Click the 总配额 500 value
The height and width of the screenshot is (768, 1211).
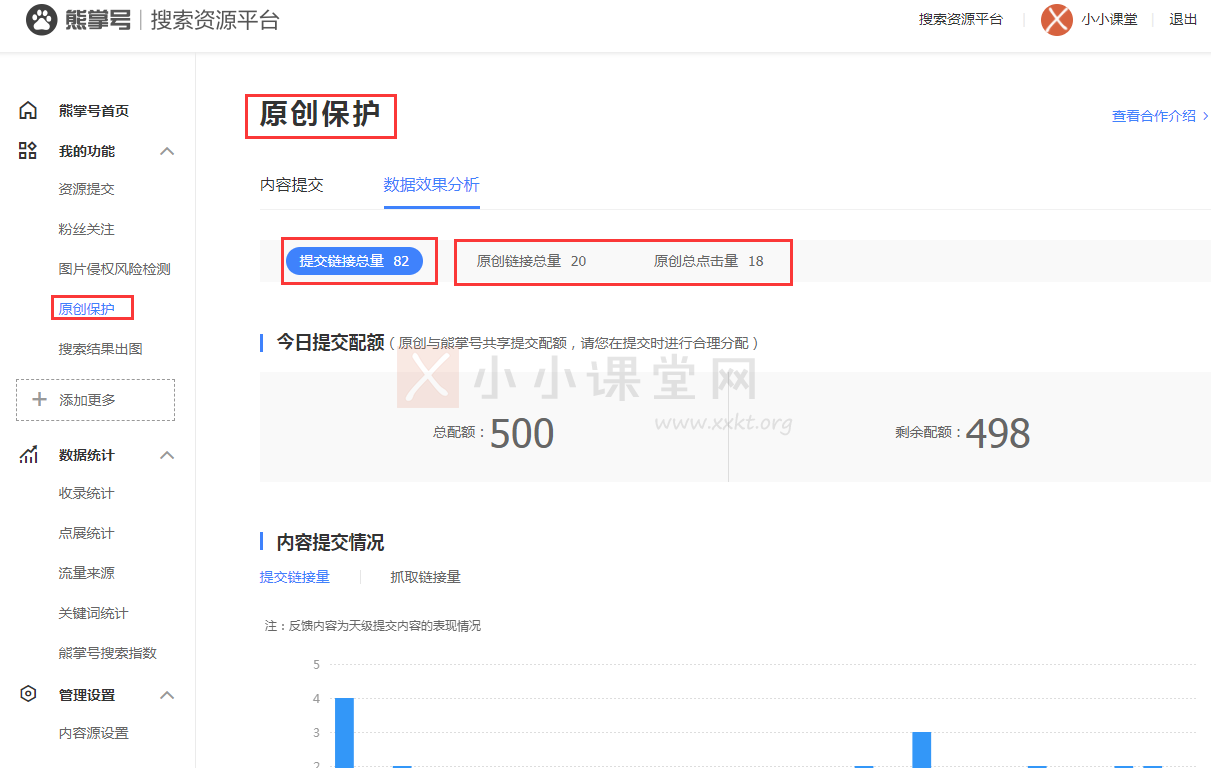click(521, 433)
